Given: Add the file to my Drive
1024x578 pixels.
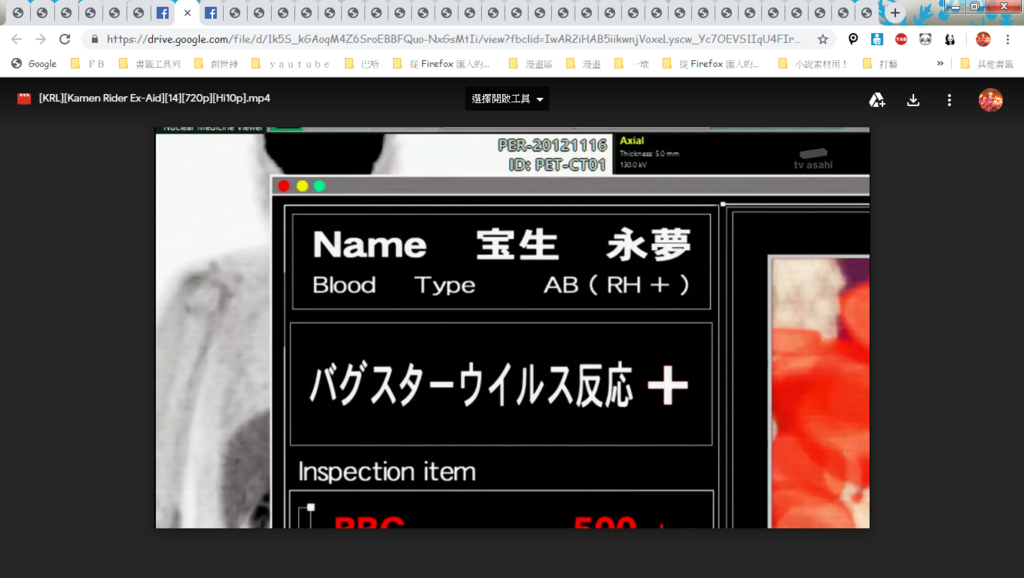Looking at the screenshot, I should tap(876, 100).
